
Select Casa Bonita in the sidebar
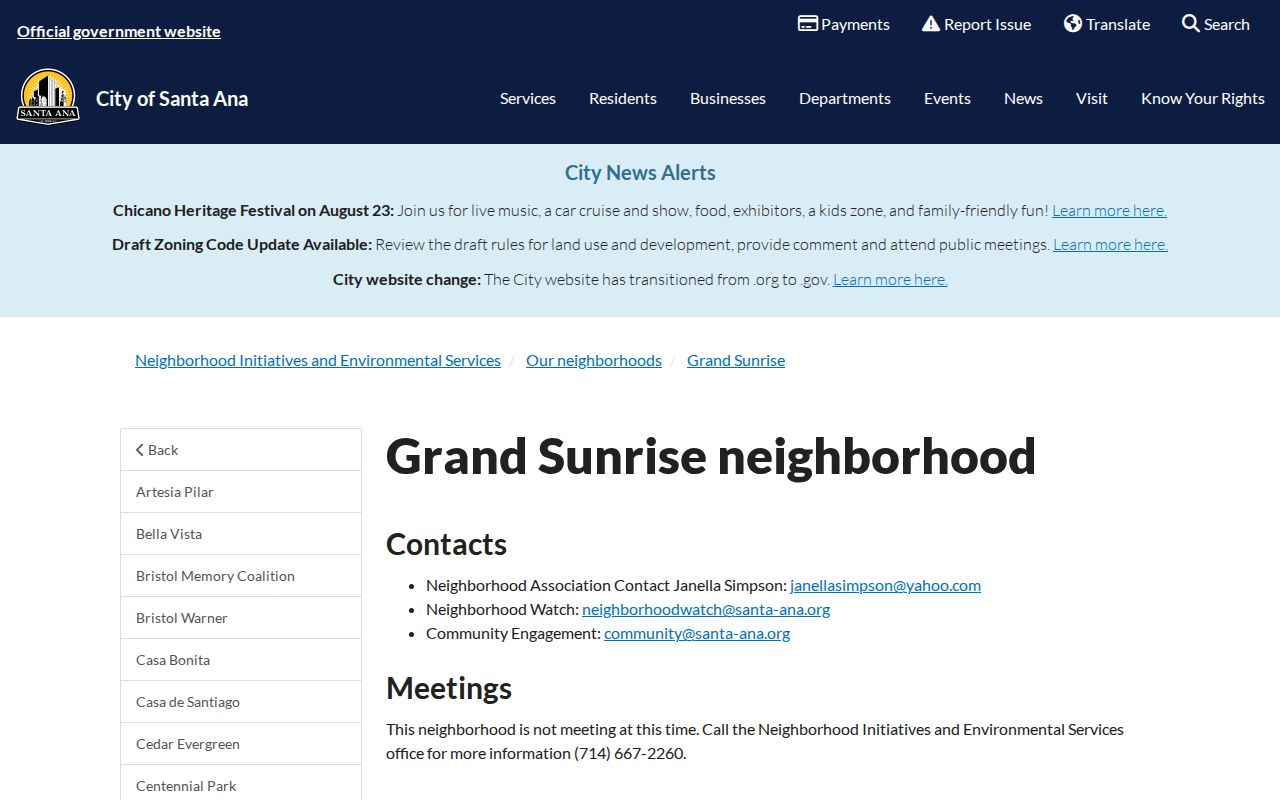coord(241,660)
